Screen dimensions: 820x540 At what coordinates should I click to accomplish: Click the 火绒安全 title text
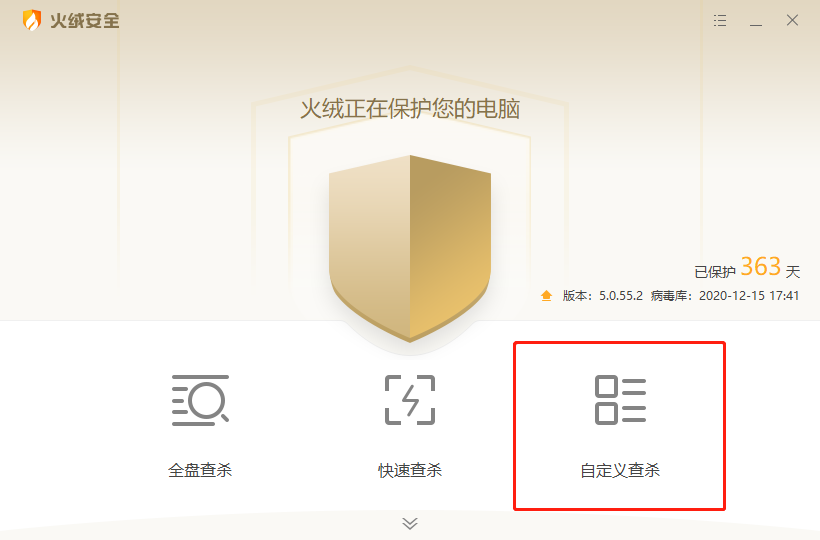tap(85, 21)
